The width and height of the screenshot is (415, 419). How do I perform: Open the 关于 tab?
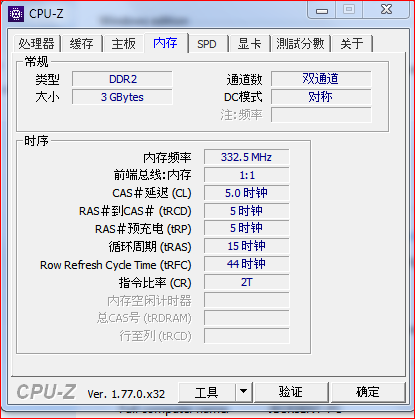(352, 44)
